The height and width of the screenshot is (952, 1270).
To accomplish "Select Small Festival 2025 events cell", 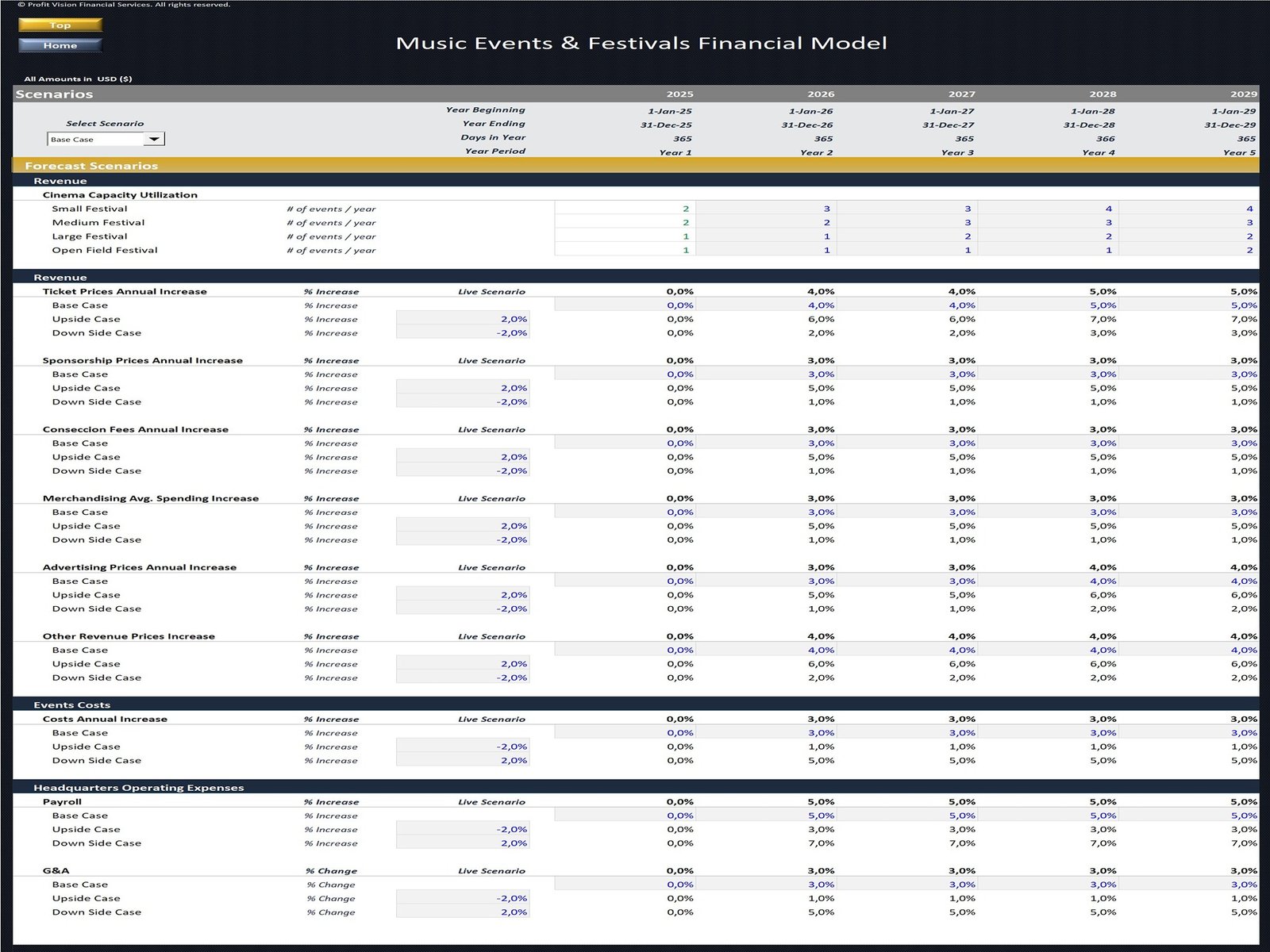I will tap(624, 209).
